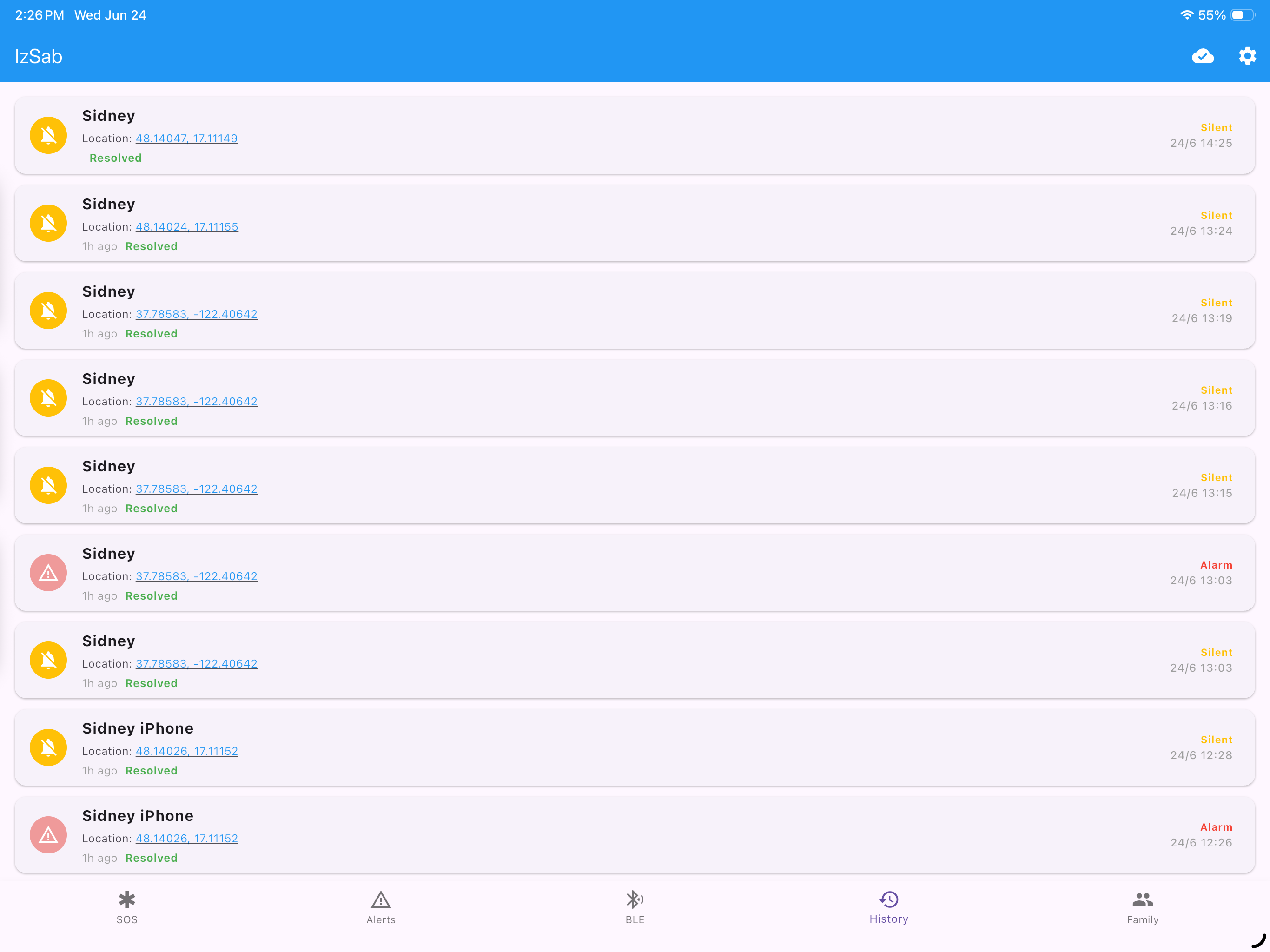Click Sidney name in 14:25 entry

point(108,115)
